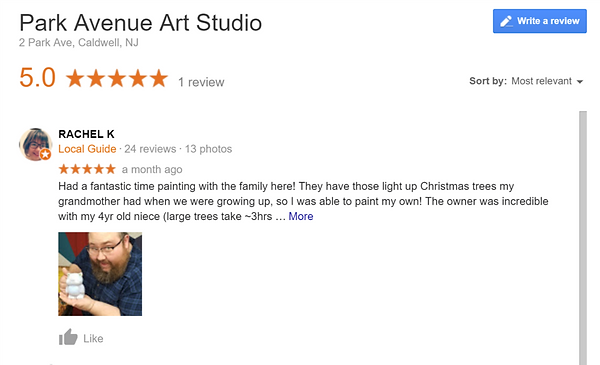Open the RACHEL K reviewer name
The height and width of the screenshot is (365, 600).
86,134
